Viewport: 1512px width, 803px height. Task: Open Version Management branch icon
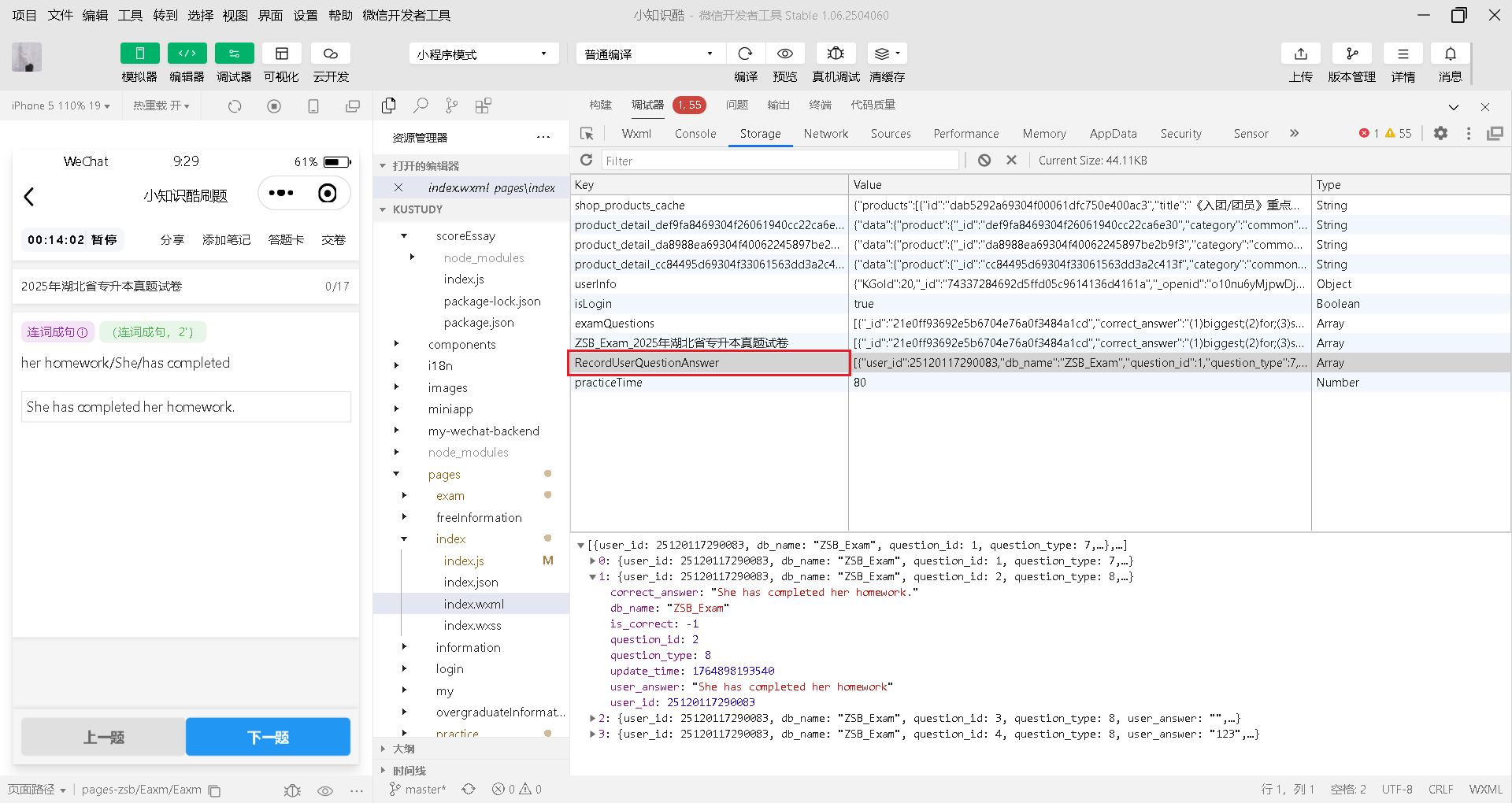pyautogui.click(x=1351, y=54)
